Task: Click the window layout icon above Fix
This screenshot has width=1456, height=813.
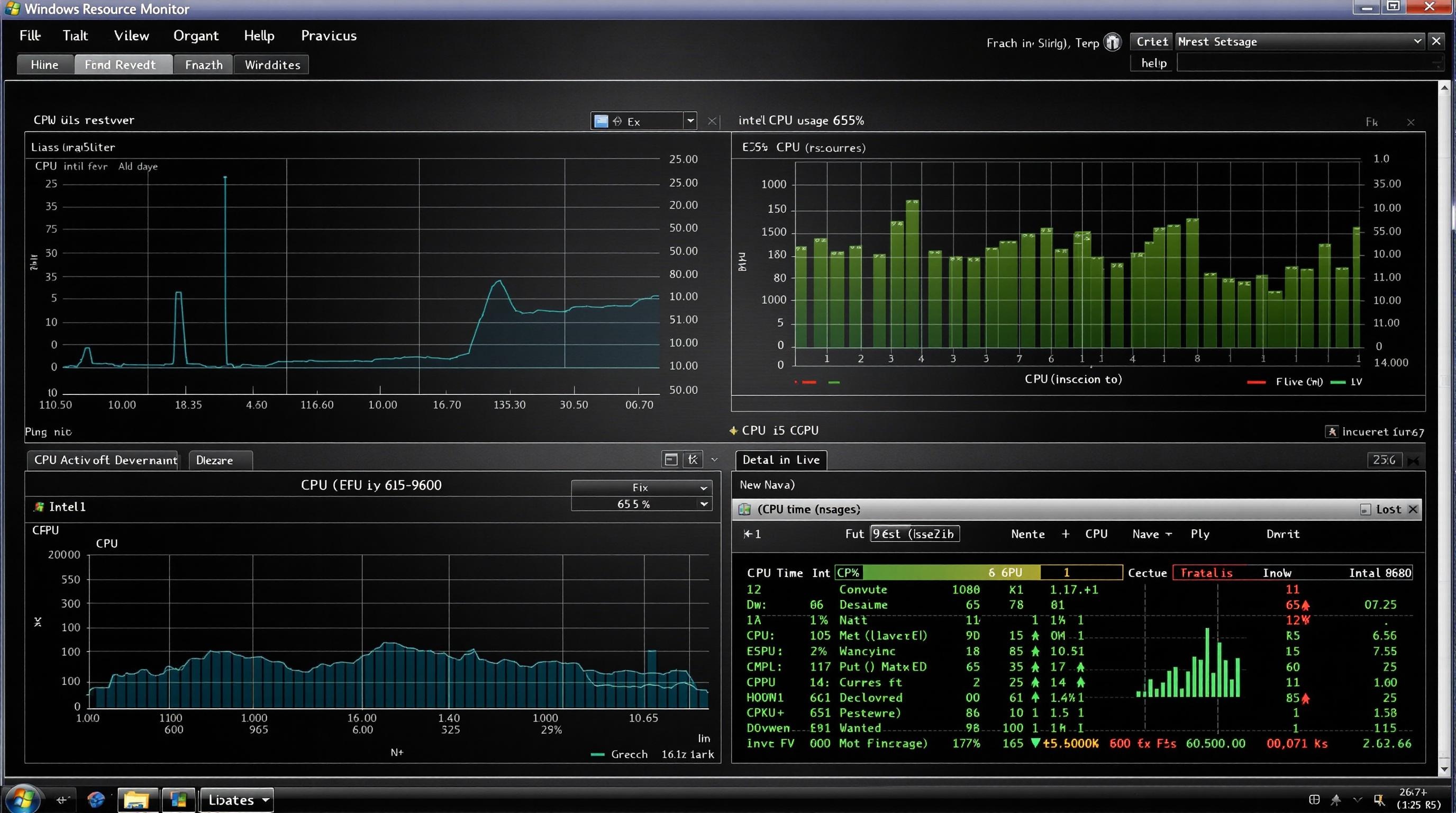Action: tap(670, 459)
